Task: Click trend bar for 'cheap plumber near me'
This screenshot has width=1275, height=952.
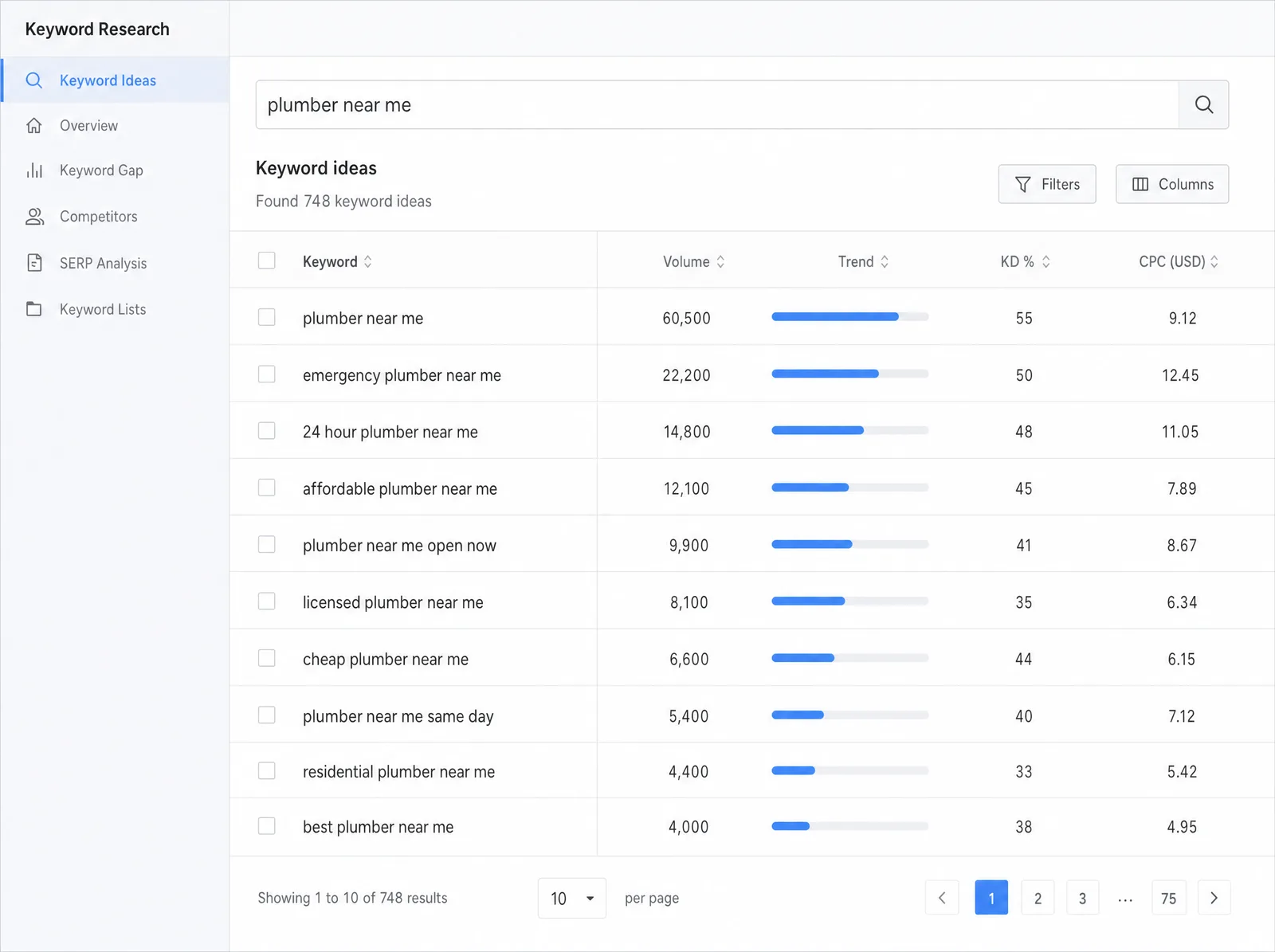Action: [849, 658]
